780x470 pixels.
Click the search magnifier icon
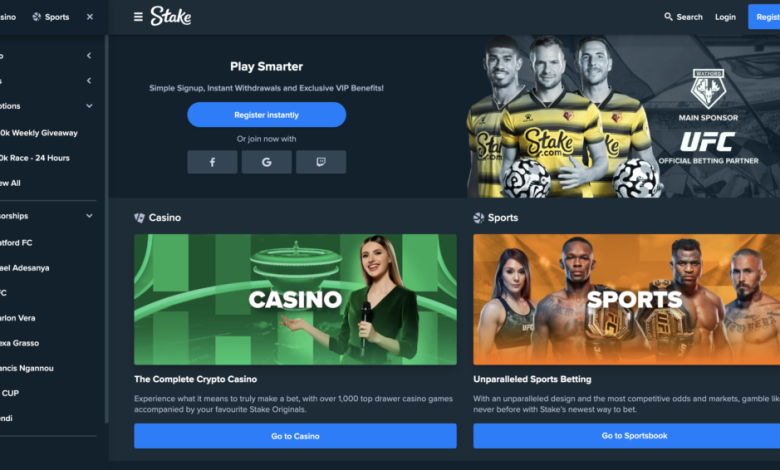668,17
